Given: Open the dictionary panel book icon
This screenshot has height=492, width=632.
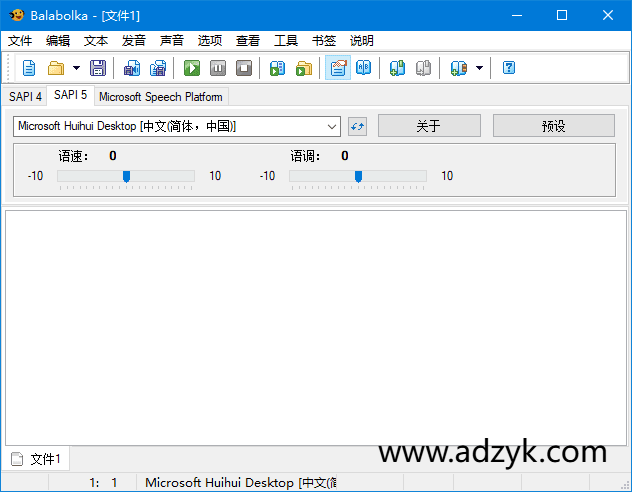Looking at the screenshot, I should (x=364, y=68).
